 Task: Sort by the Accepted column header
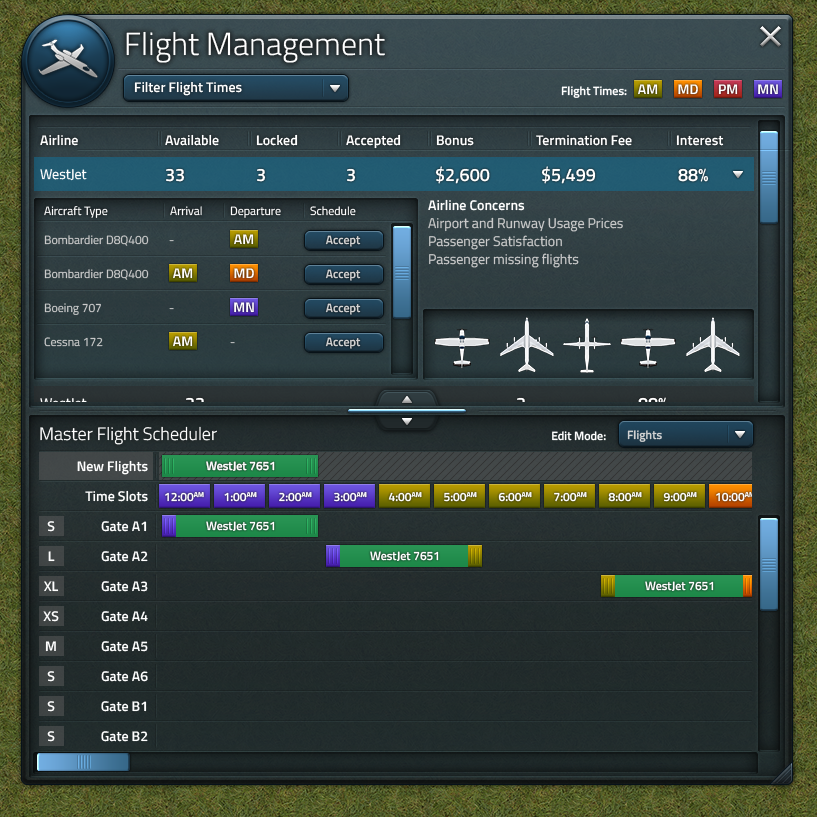click(373, 140)
